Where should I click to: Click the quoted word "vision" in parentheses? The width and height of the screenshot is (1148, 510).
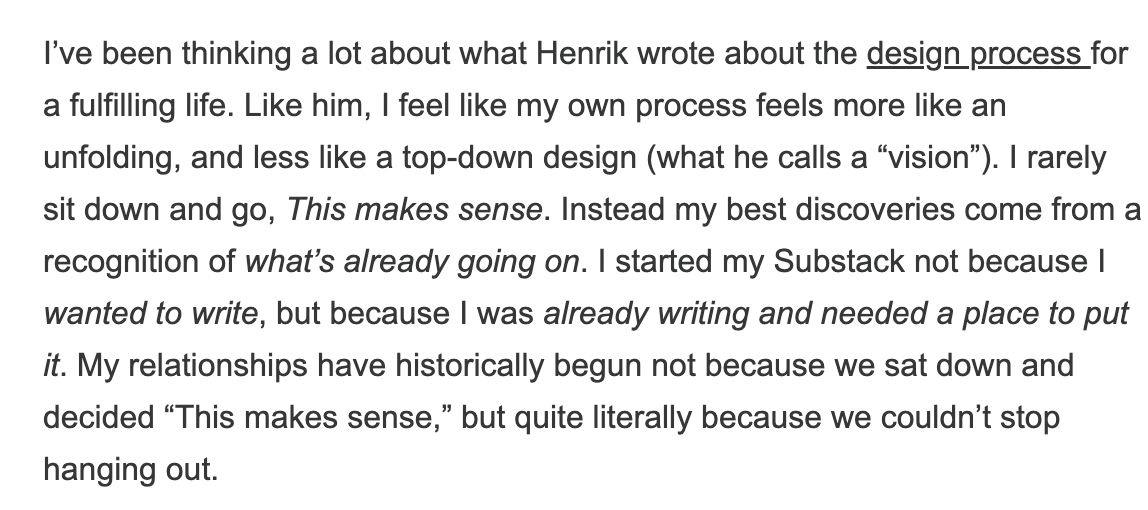[930, 158]
